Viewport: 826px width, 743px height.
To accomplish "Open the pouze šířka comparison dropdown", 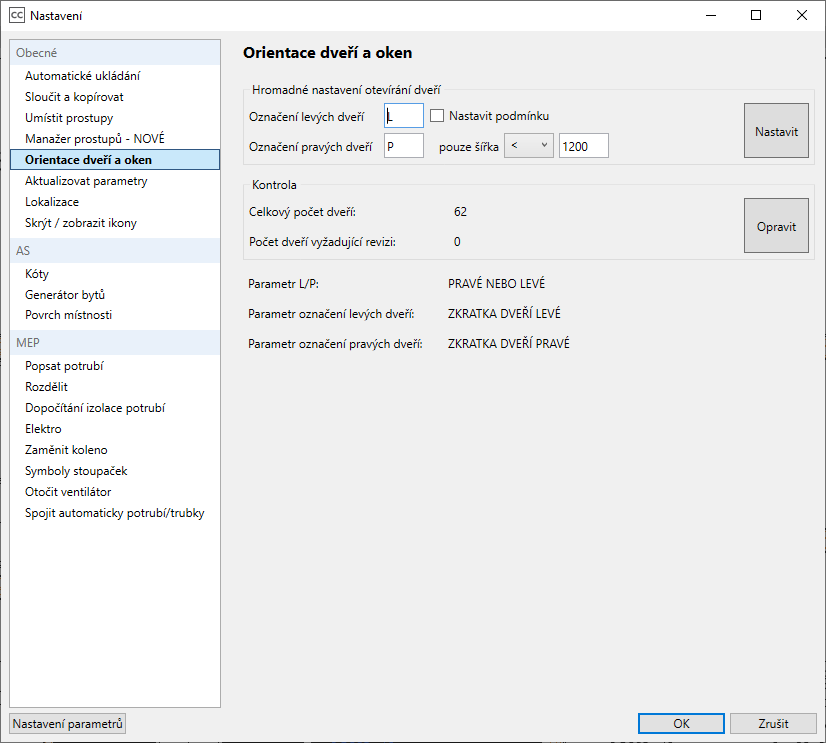I will (529, 145).
